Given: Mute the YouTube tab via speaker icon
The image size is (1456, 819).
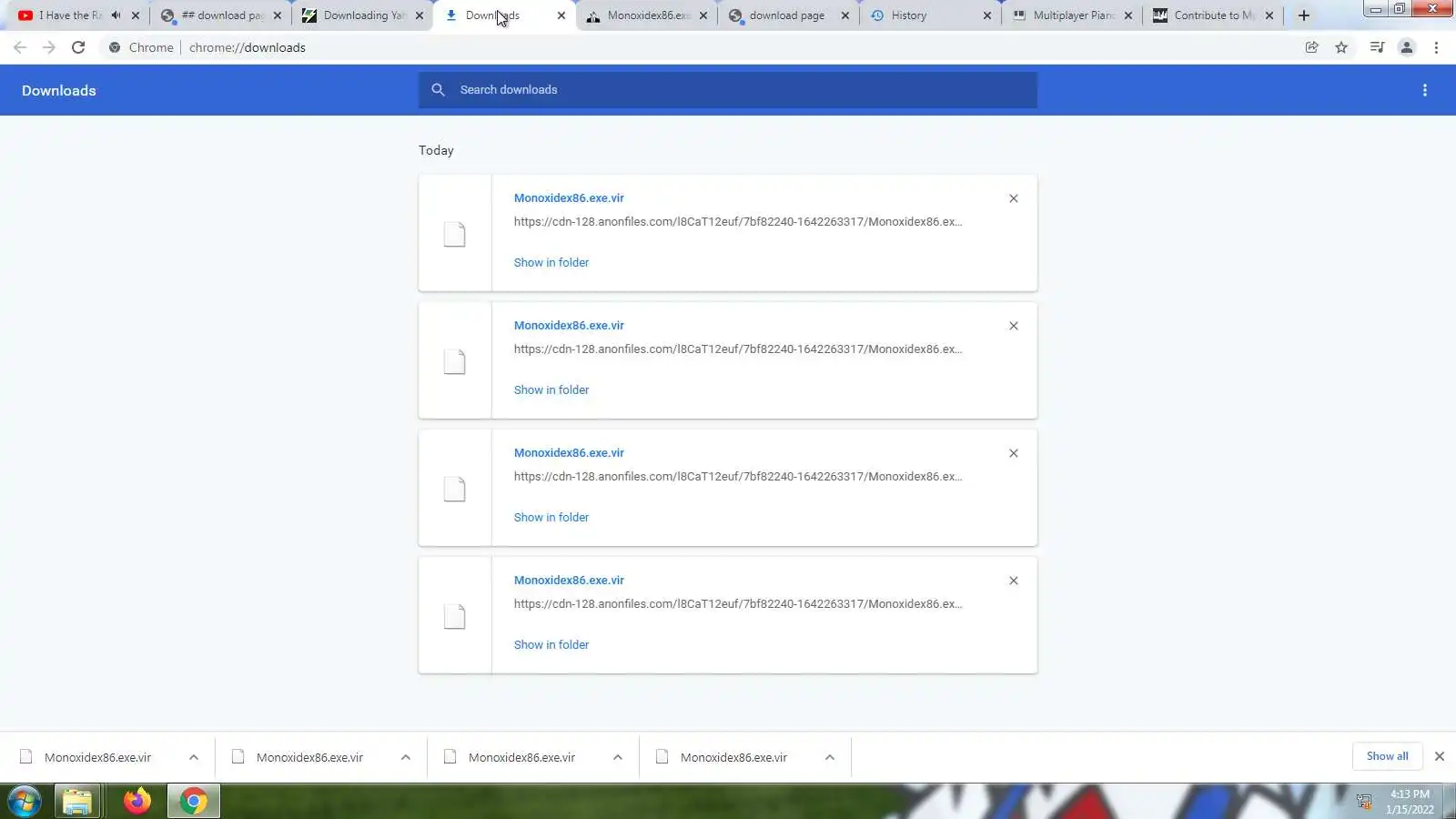Looking at the screenshot, I should coord(116,15).
